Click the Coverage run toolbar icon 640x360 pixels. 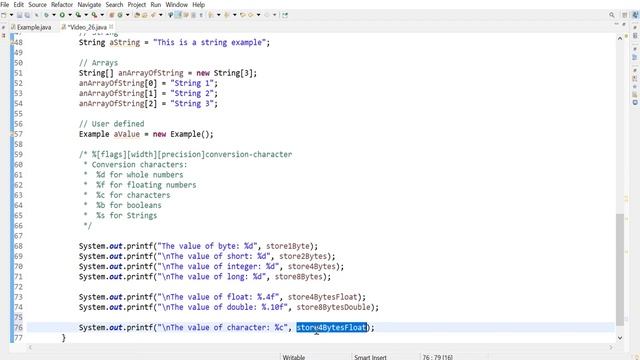78,15
